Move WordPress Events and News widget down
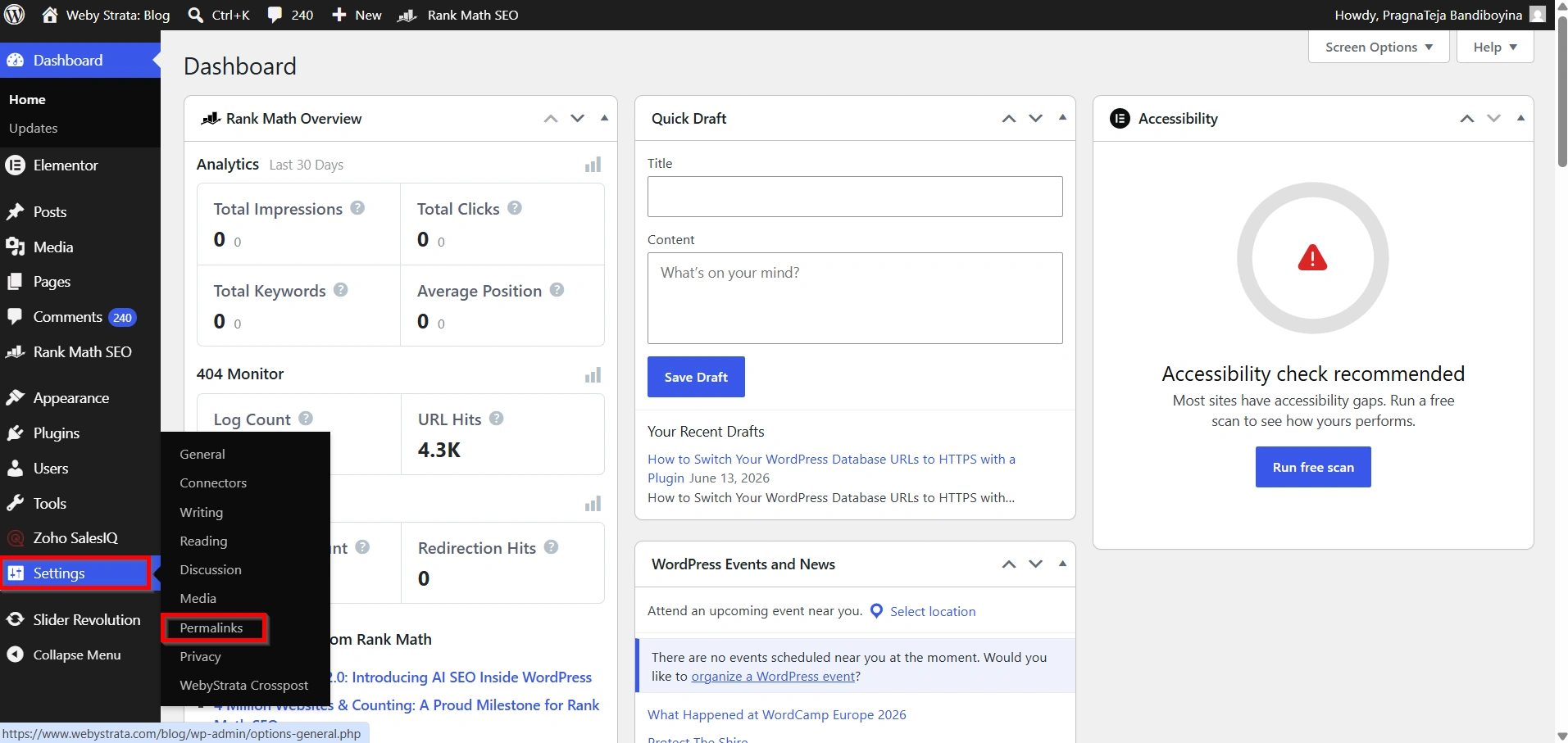The image size is (1568, 743). click(x=1036, y=564)
